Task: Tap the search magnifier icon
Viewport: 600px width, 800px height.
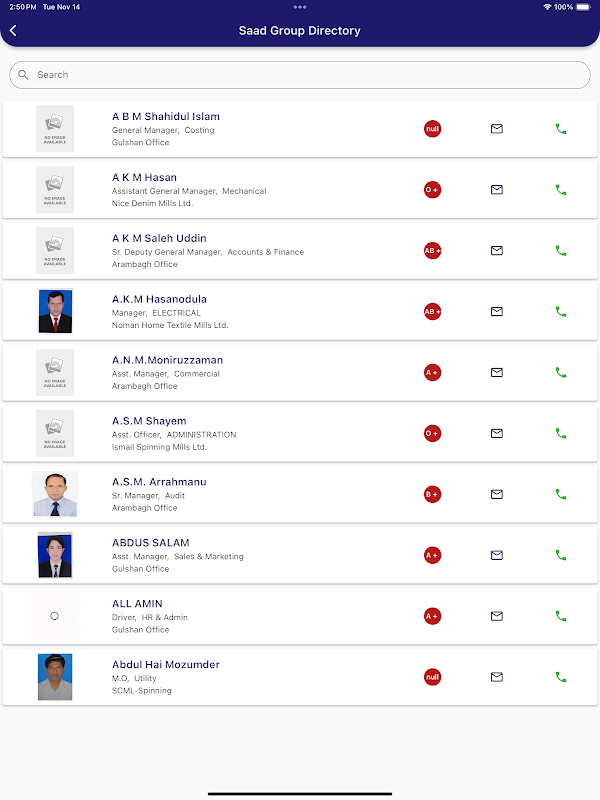Action: [x=24, y=75]
